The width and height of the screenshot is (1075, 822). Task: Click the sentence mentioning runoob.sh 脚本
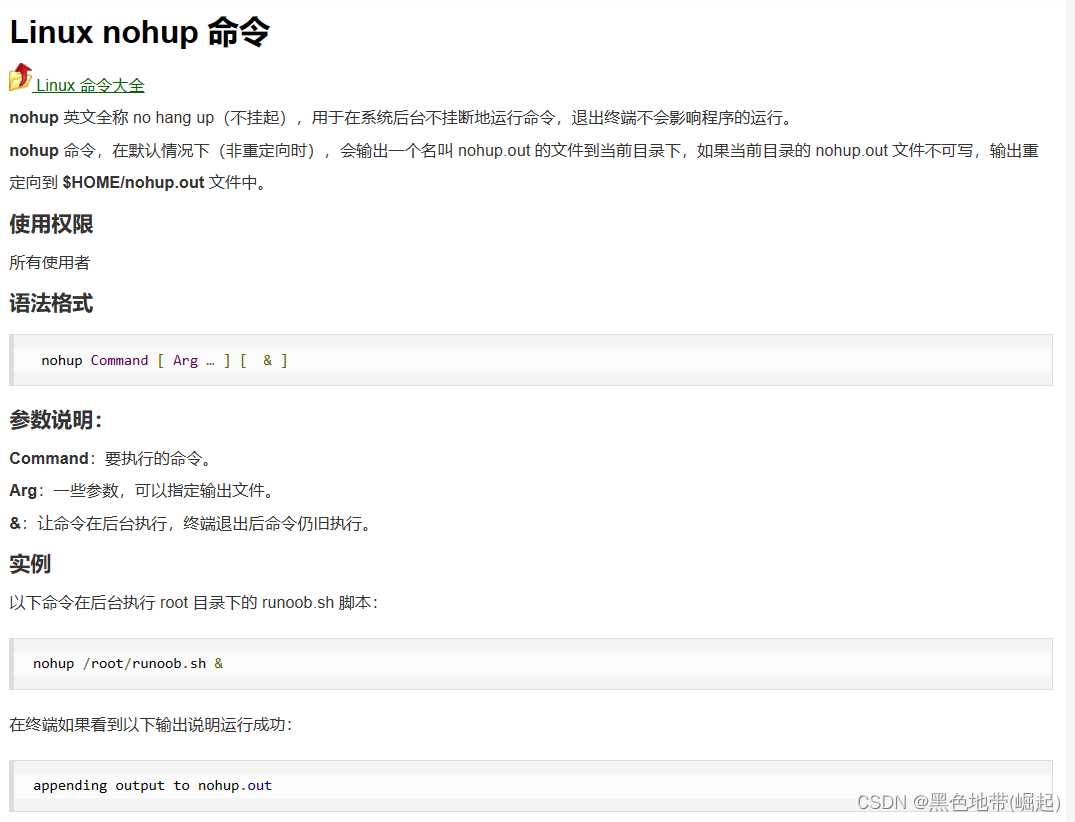tap(194, 603)
